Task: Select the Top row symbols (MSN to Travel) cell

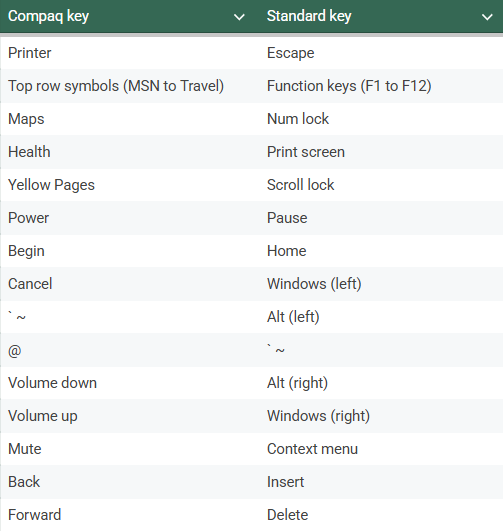Action: coord(129,86)
